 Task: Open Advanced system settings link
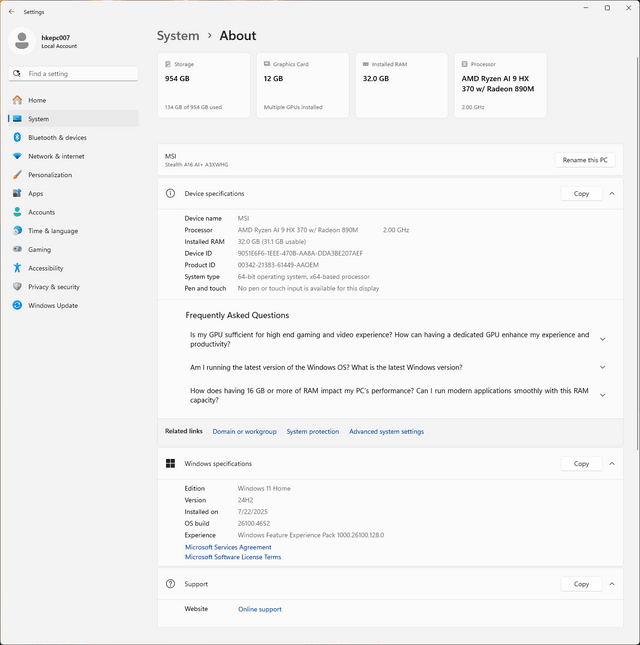(387, 432)
